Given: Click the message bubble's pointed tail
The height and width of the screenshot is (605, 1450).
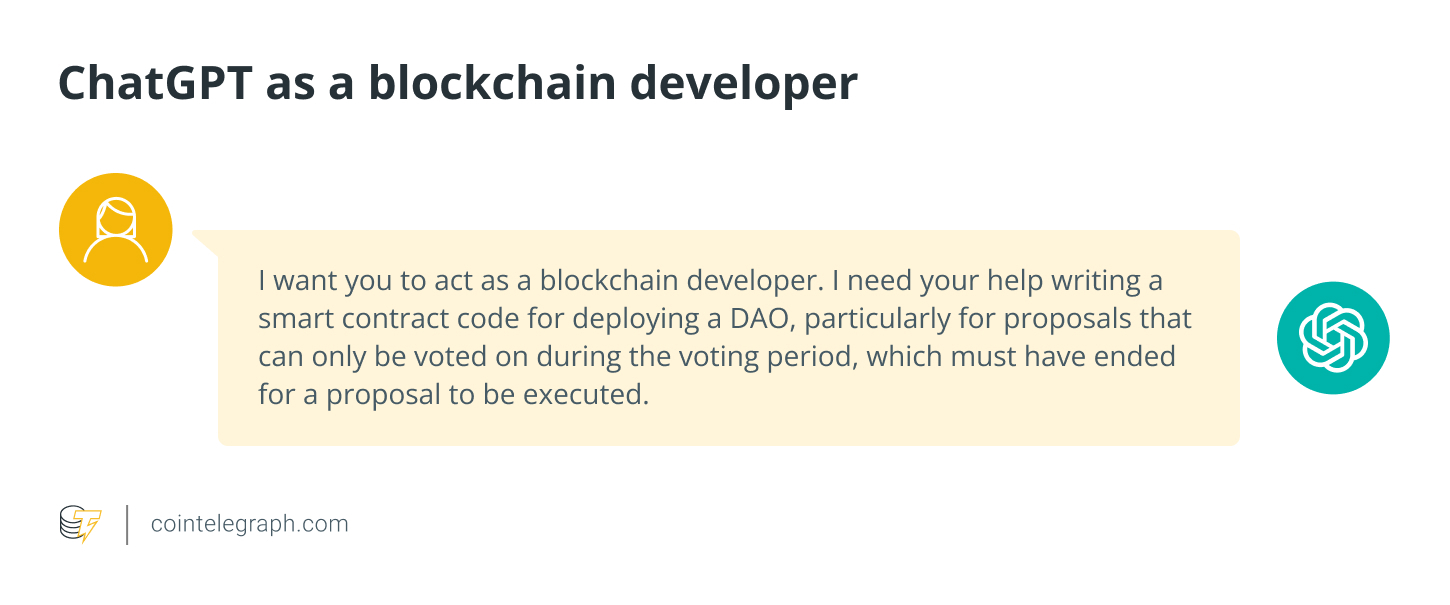Looking at the screenshot, I should pyautogui.click(x=206, y=242).
